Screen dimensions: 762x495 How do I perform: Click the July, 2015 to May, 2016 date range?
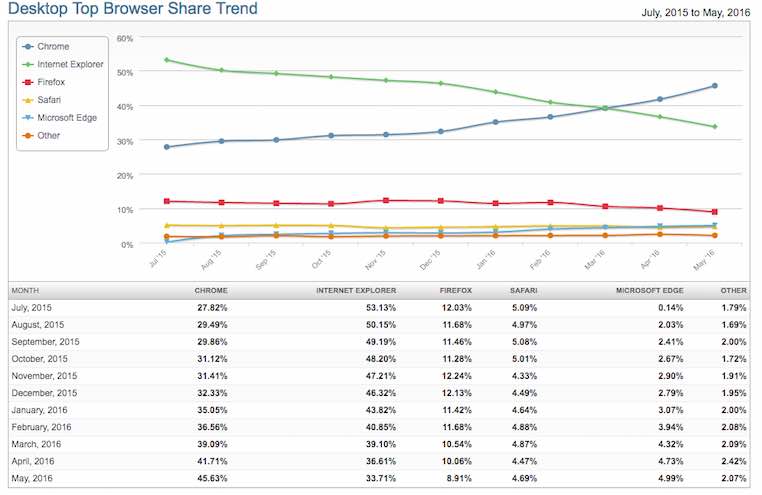click(x=689, y=12)
